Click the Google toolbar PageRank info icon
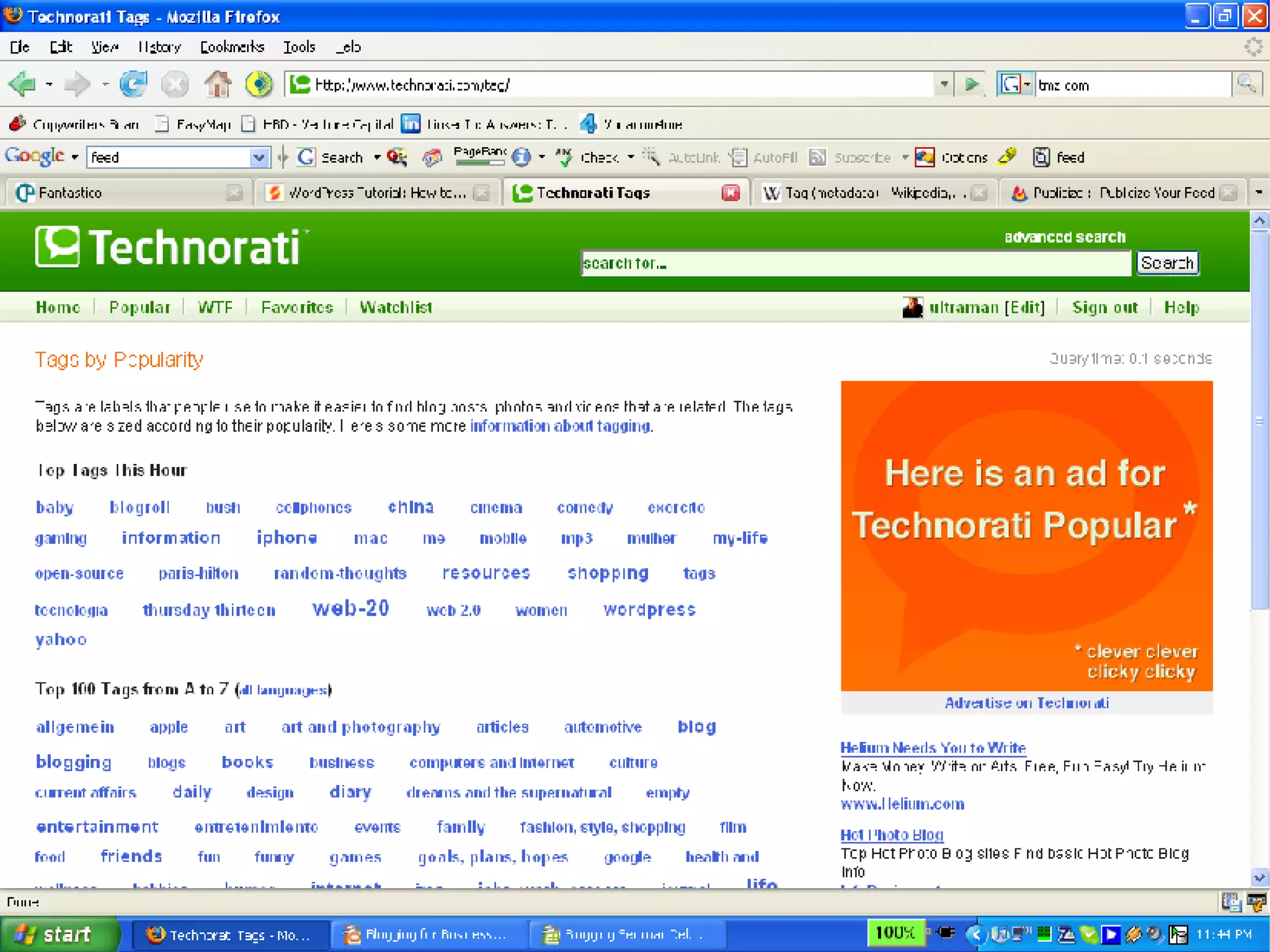This screenshot has height=952, width=1270. coord(522,158)
